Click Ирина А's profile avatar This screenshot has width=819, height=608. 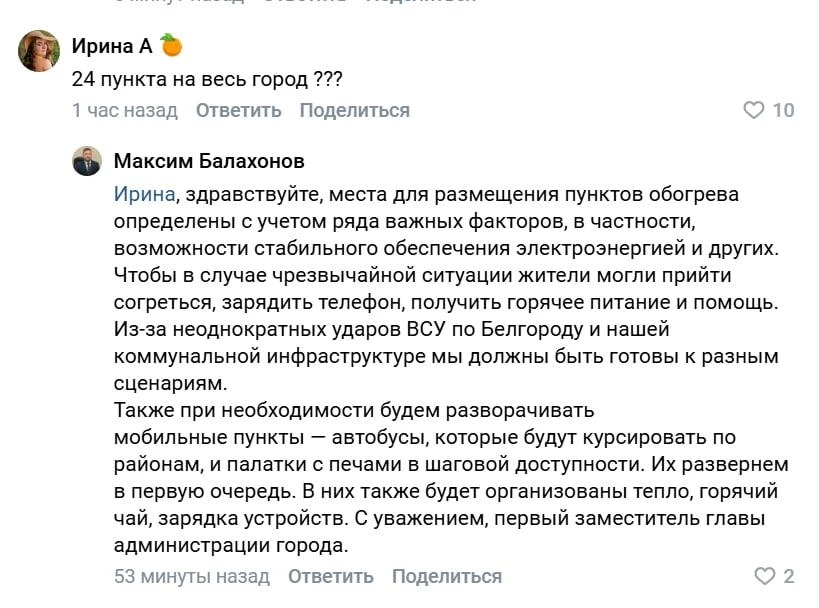click(x=39, y=51)
